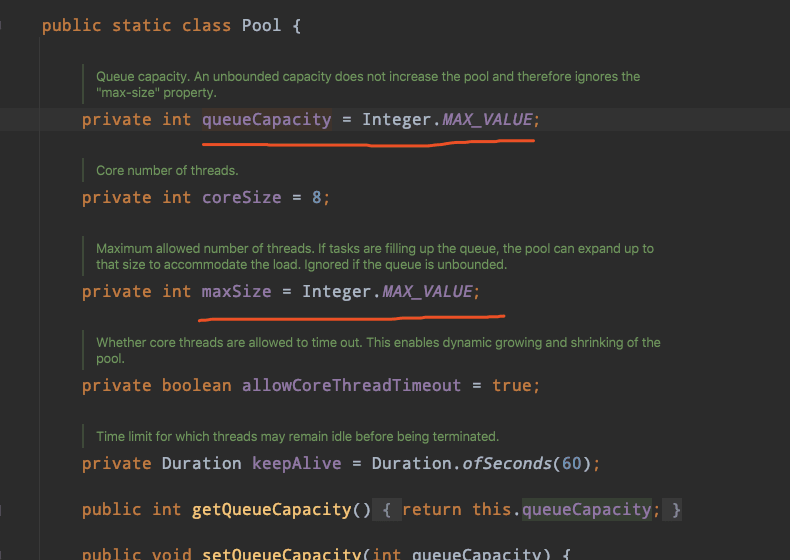Click the setQueueCapacity method name
Screen dimensions: 790x560
[x=281, y=554]
